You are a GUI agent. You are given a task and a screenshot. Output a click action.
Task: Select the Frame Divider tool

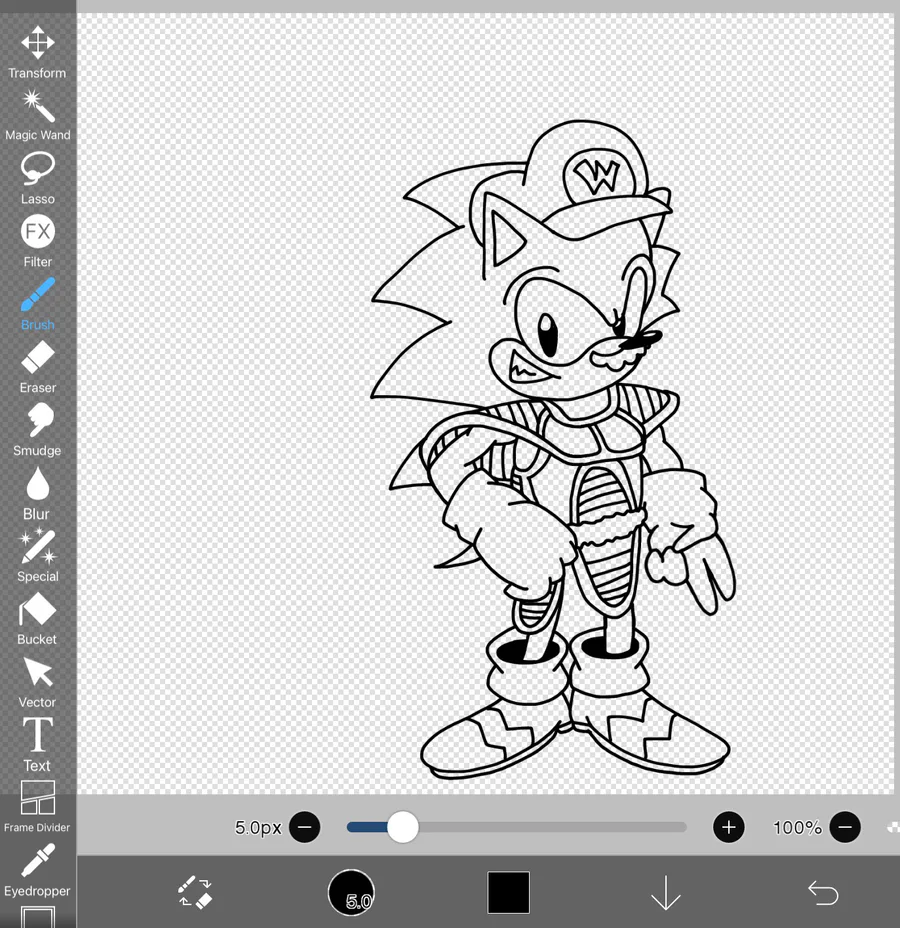[x=37, y=807]
